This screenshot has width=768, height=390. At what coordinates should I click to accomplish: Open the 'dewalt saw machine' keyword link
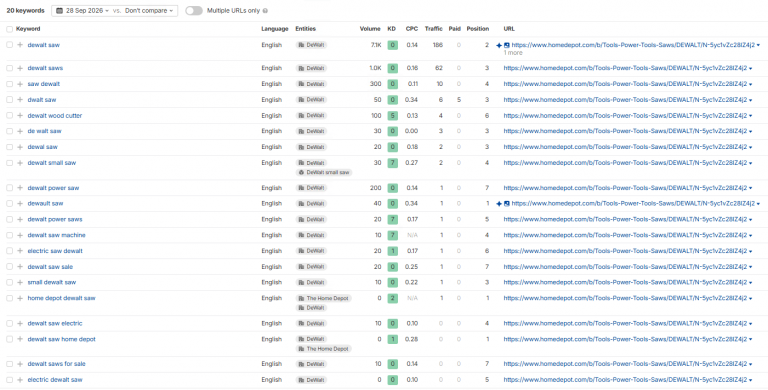pos(56,235)
